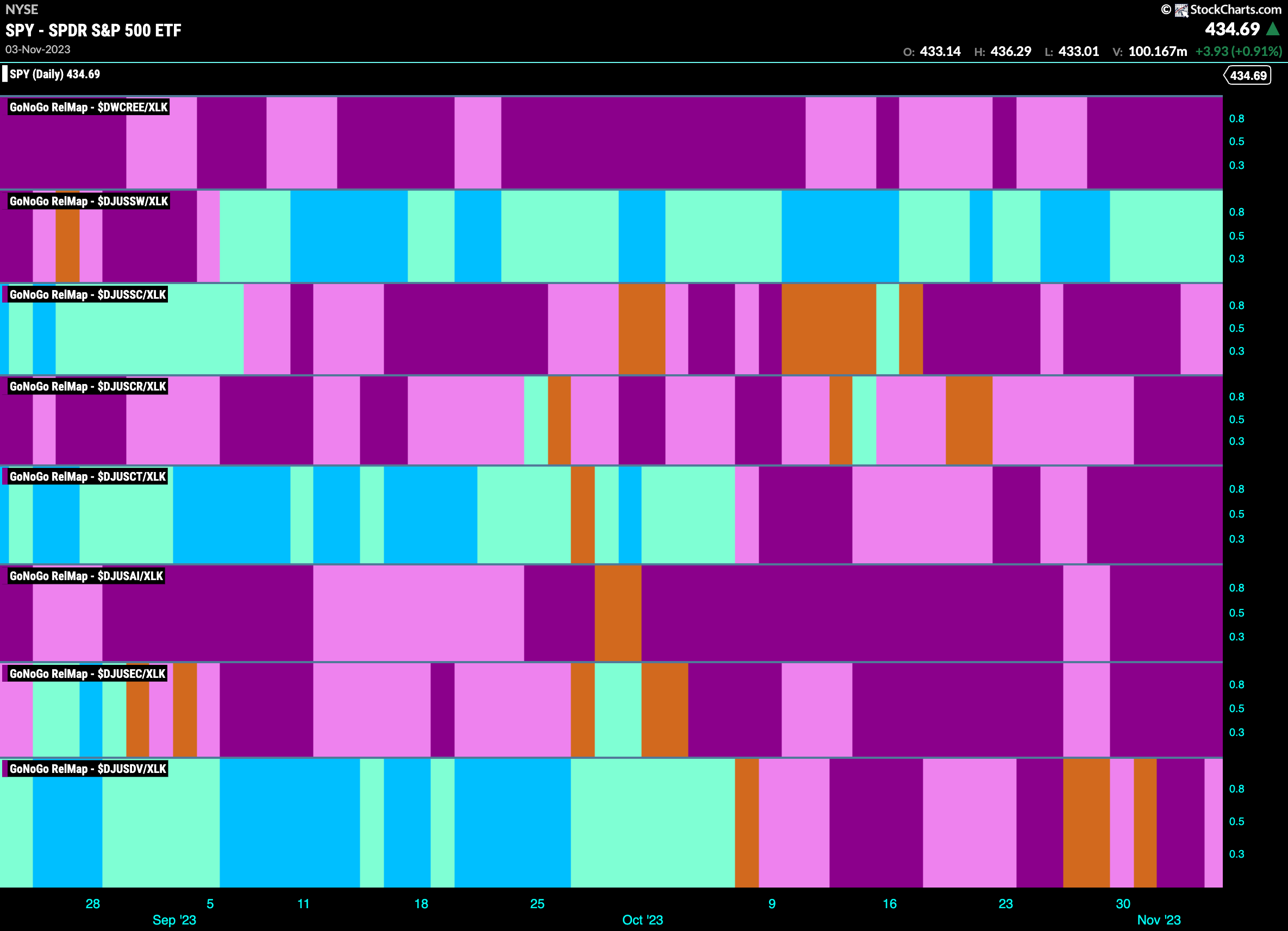Screen dimensions: 1288x931
Task: Click the 25 date tick label
Action: tap(537, 904)
